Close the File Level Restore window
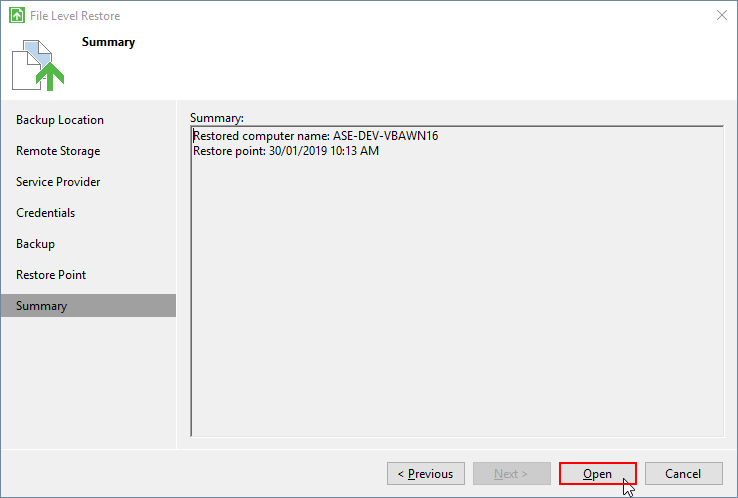This screenshot has width=738, height=498. point(721,15)
